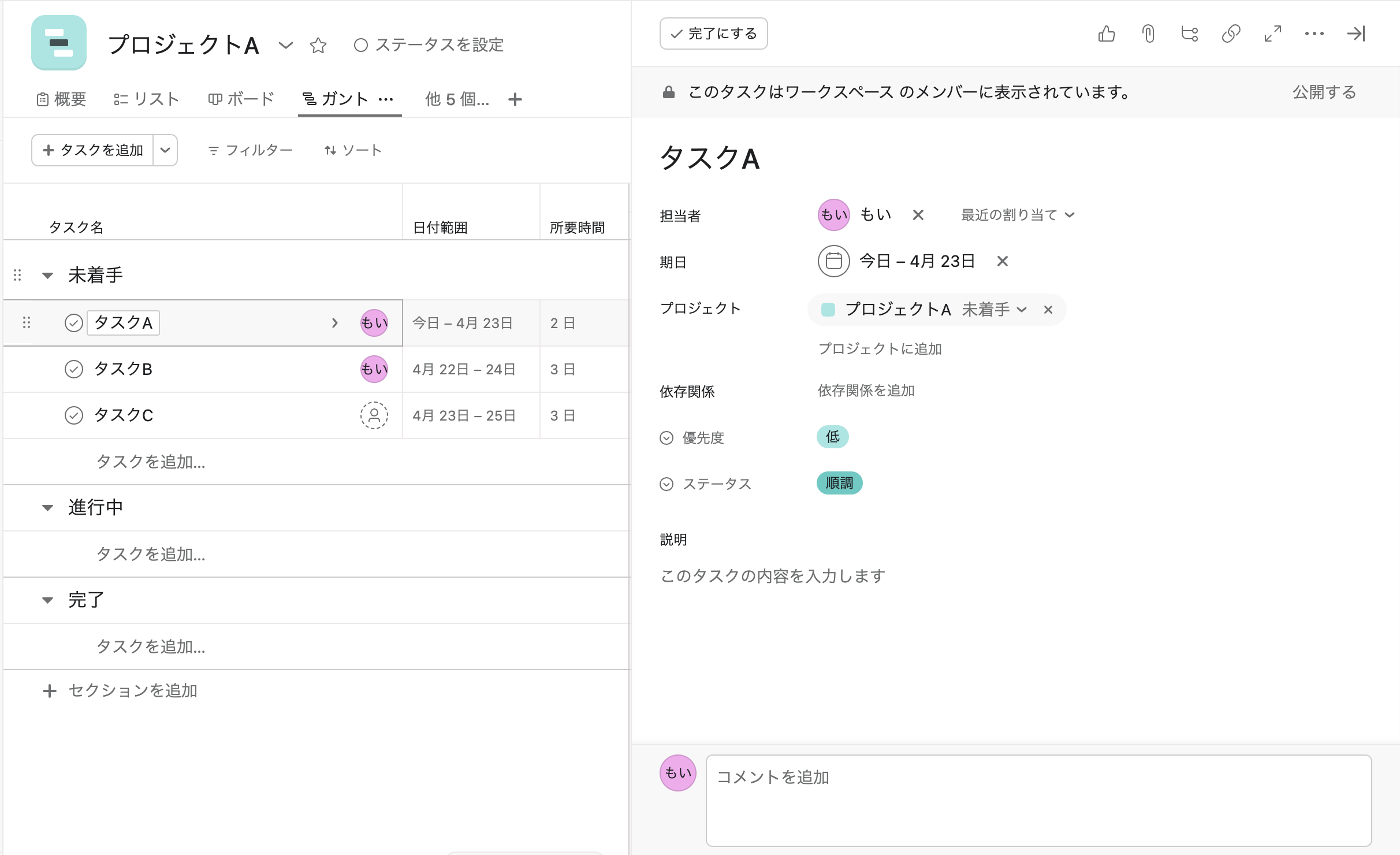
Task: Click the task description field
Action: coord(773,576)
